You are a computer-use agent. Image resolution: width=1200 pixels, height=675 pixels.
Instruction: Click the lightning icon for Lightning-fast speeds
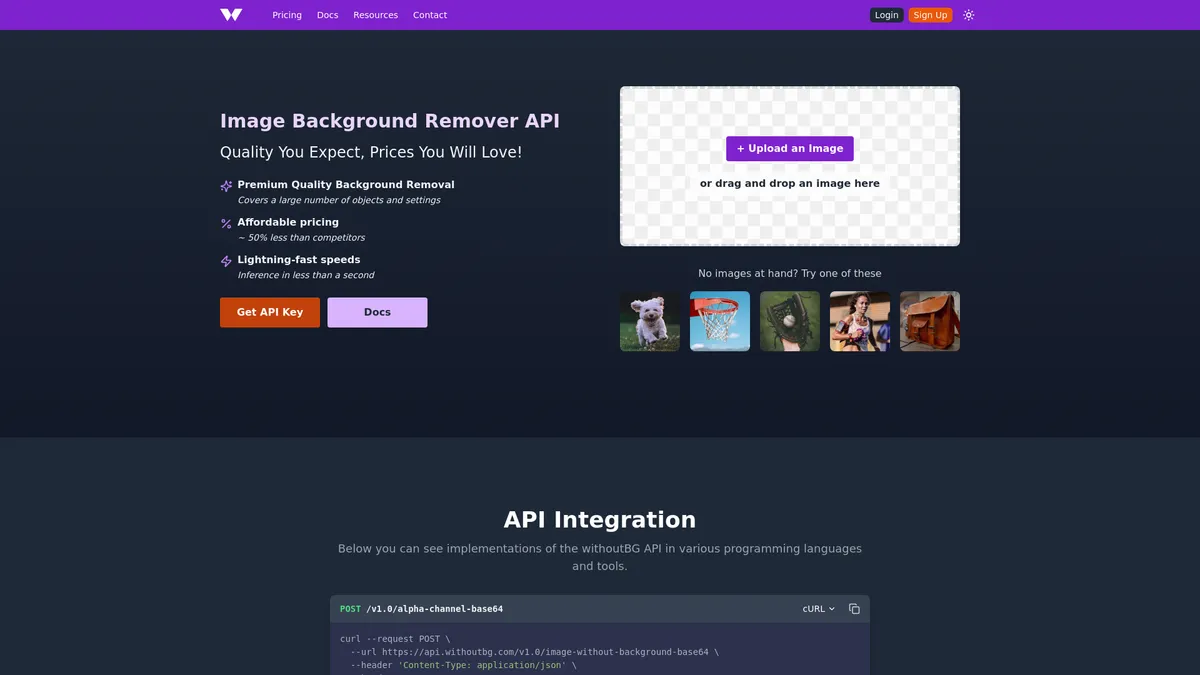225,261
